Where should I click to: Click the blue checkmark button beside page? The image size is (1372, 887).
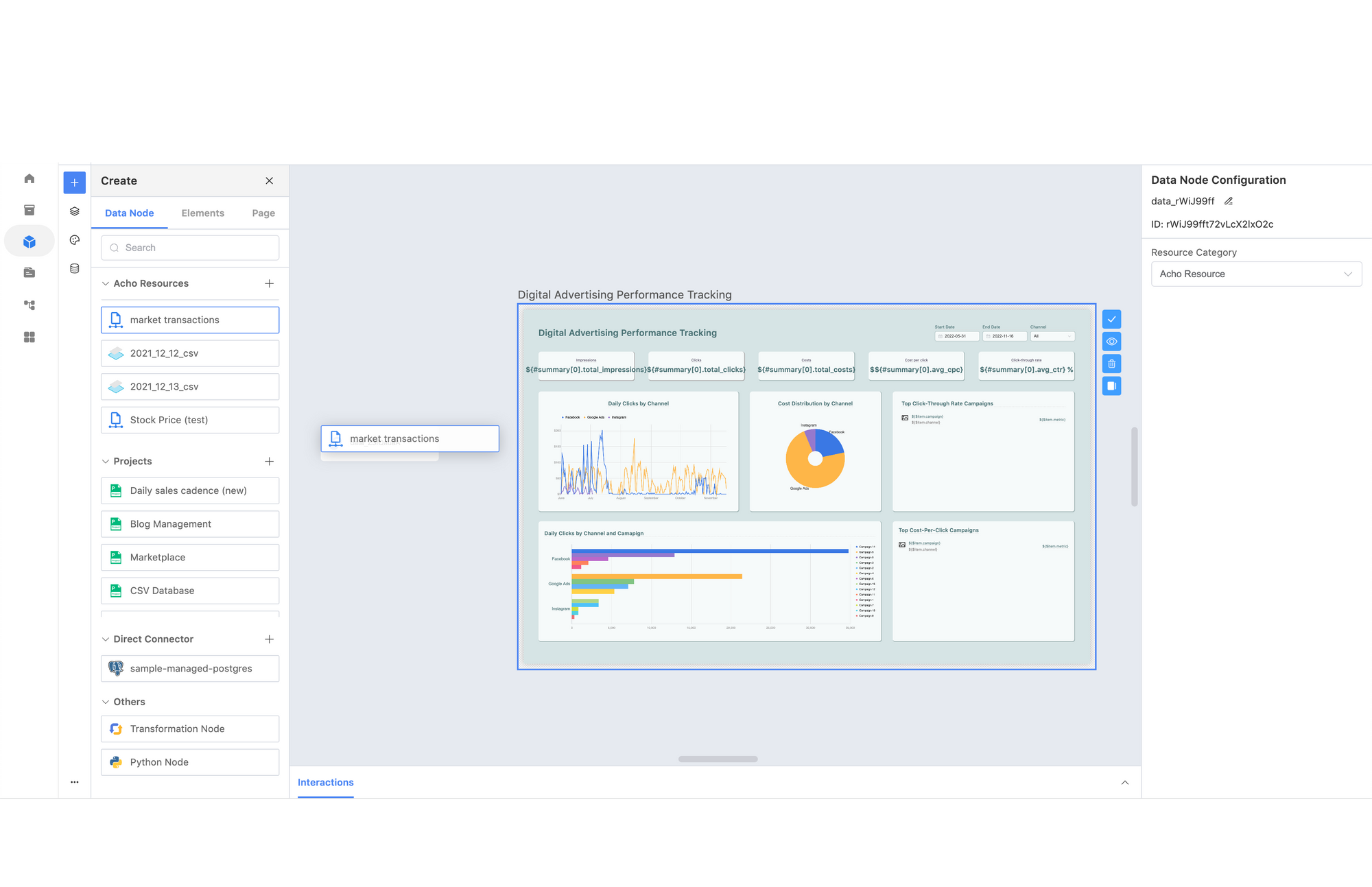coord(1111,319)
